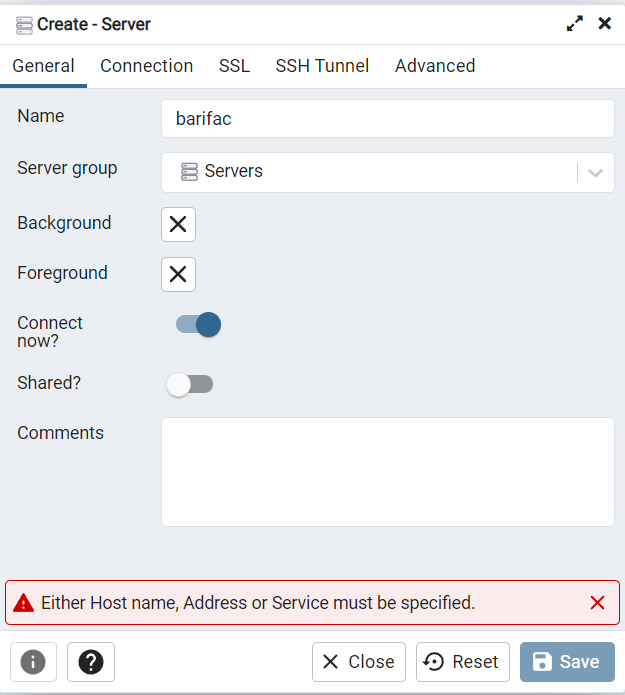Image resolution: width=625 pixels, height=695 pixels.
Task: Click the red warning triangle icon
Action: point(23,603)
